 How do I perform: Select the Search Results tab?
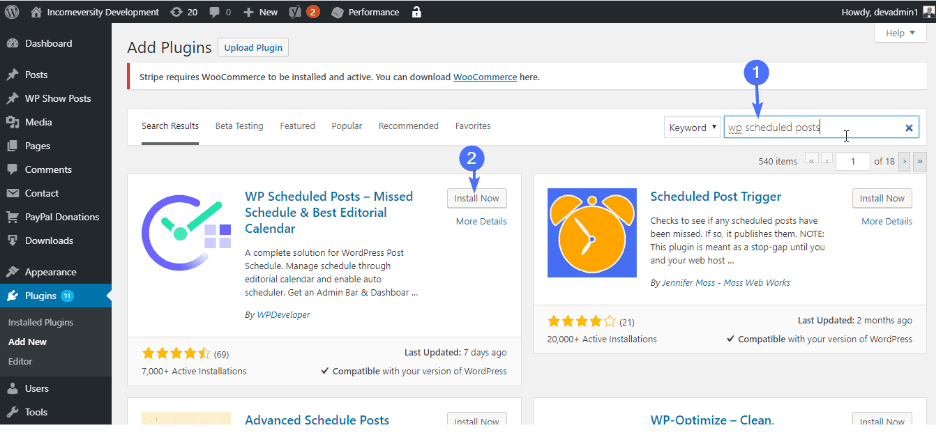coord(170,126)
